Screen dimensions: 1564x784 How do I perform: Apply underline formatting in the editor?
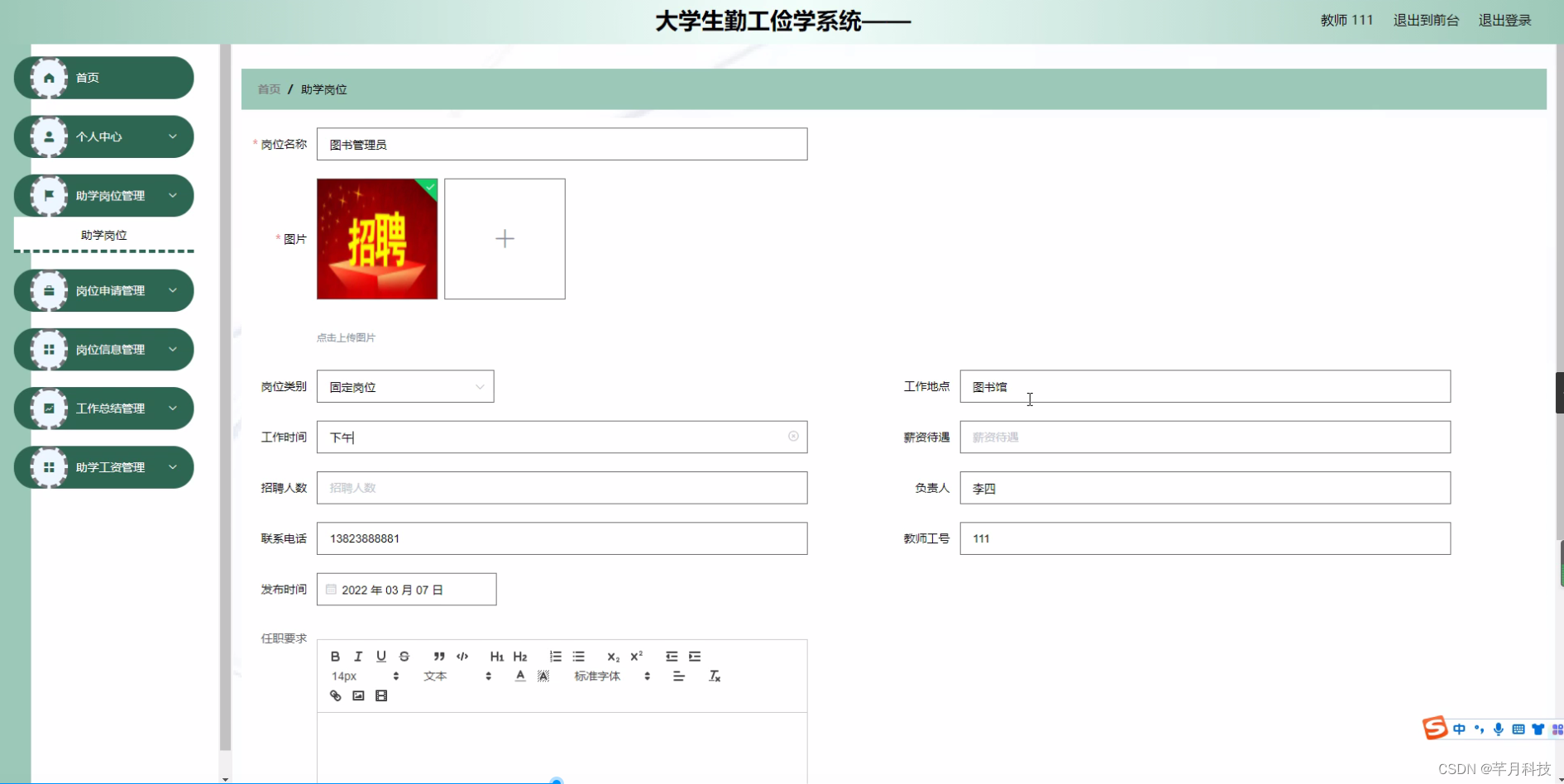click(381, 656)
